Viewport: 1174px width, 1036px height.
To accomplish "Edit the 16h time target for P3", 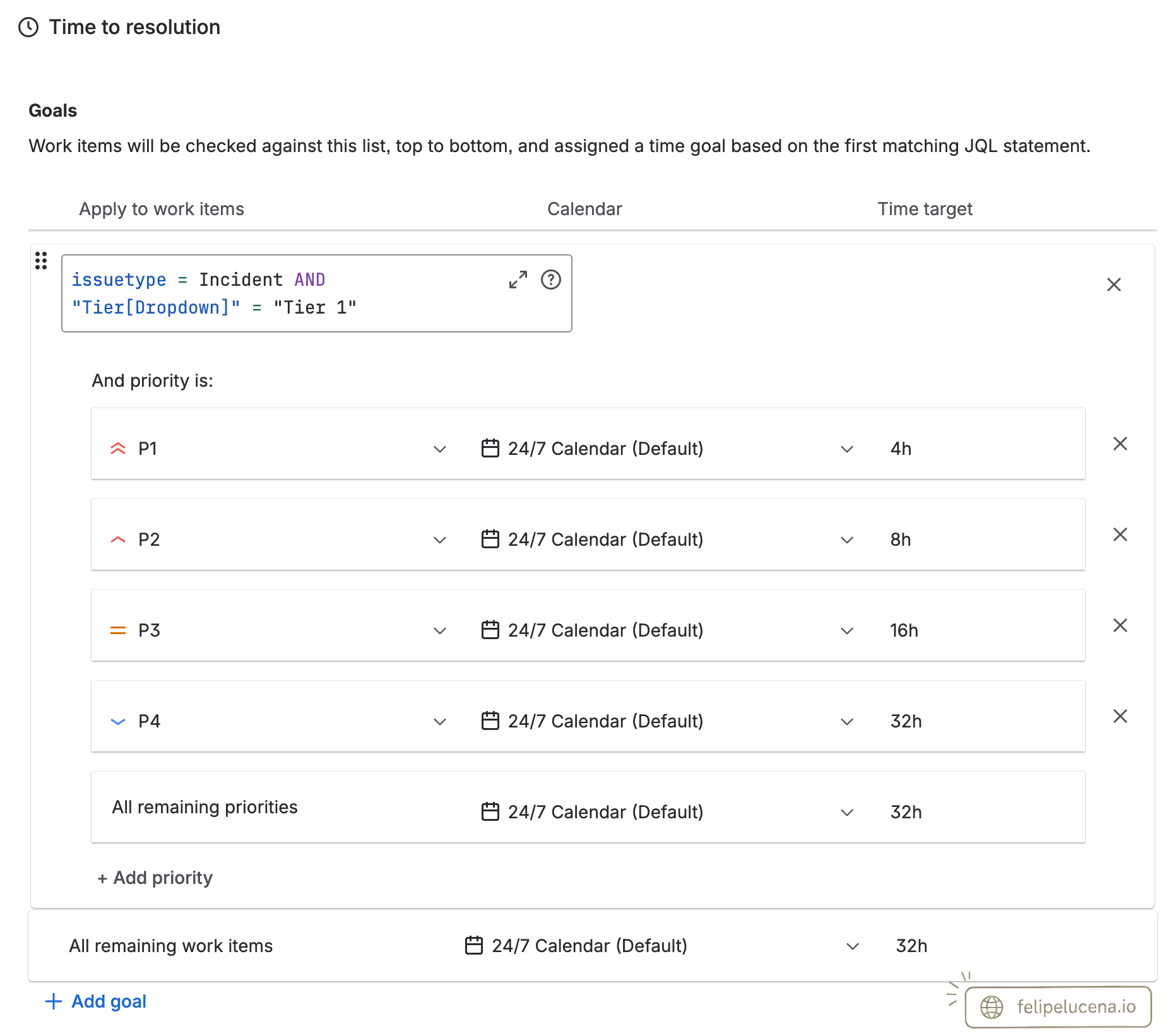I will point(904,630).
